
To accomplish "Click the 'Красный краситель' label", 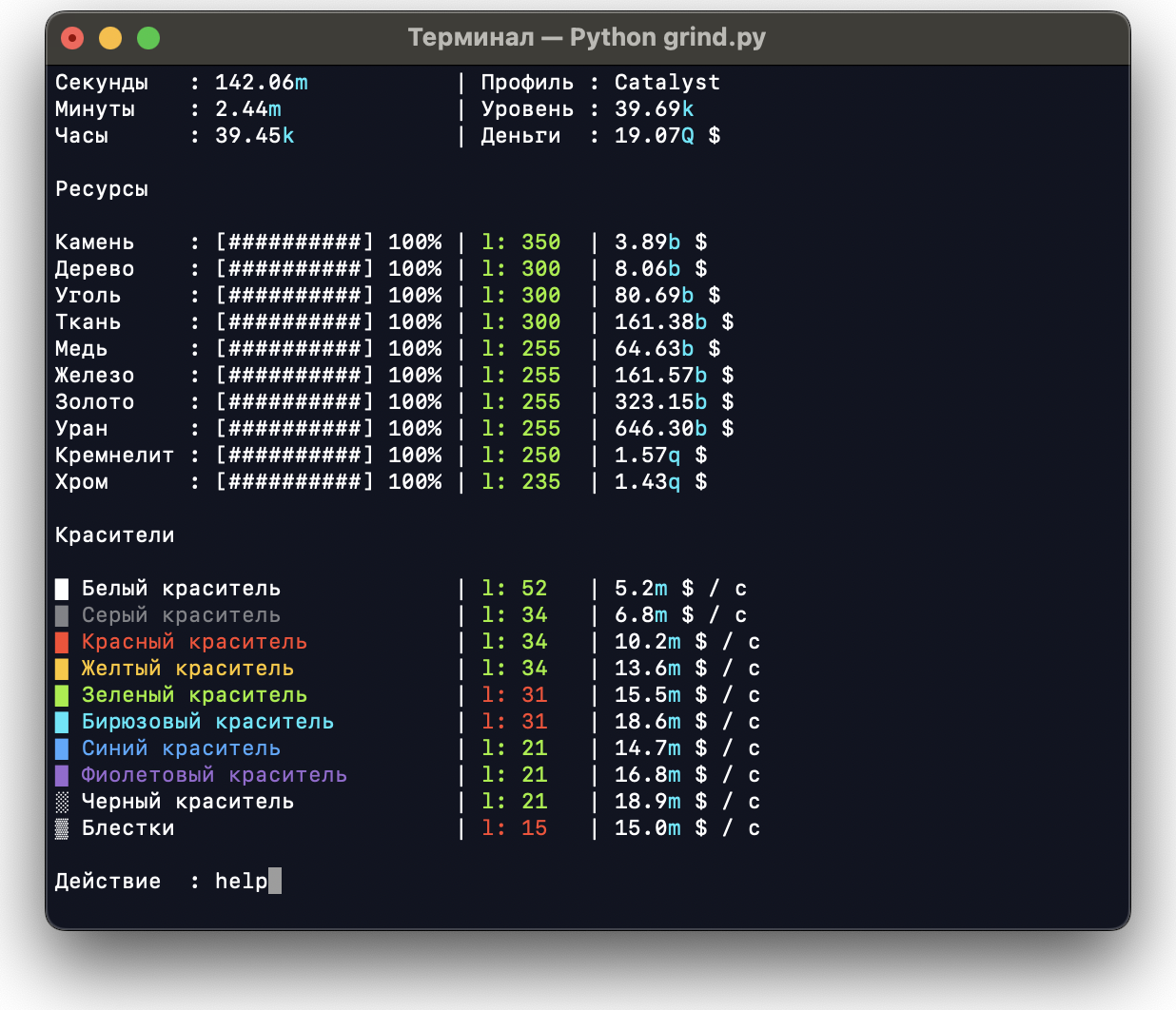I will [x=195, y=642].
